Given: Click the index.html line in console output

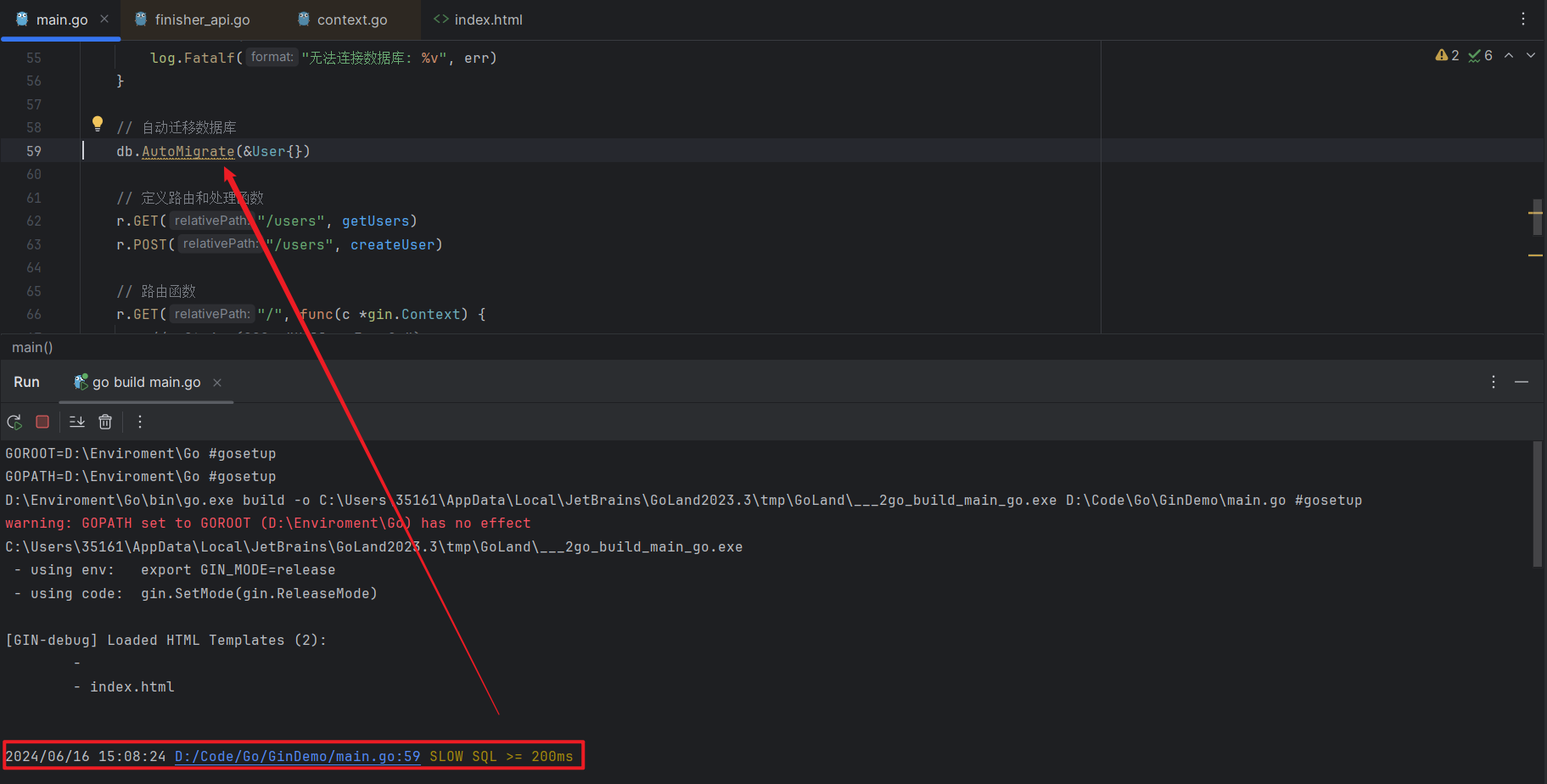Looking at the screenshot, I should pos(132,686).
